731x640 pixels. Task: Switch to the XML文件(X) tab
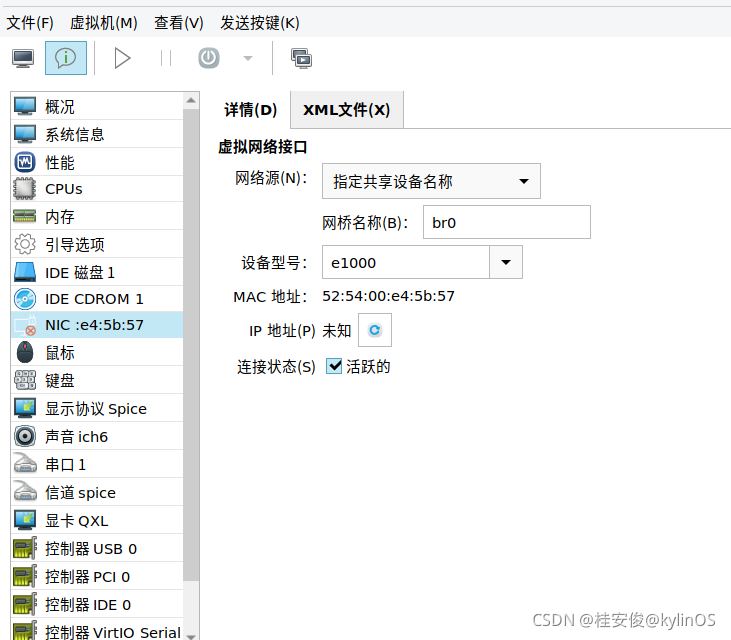(346, 110)
